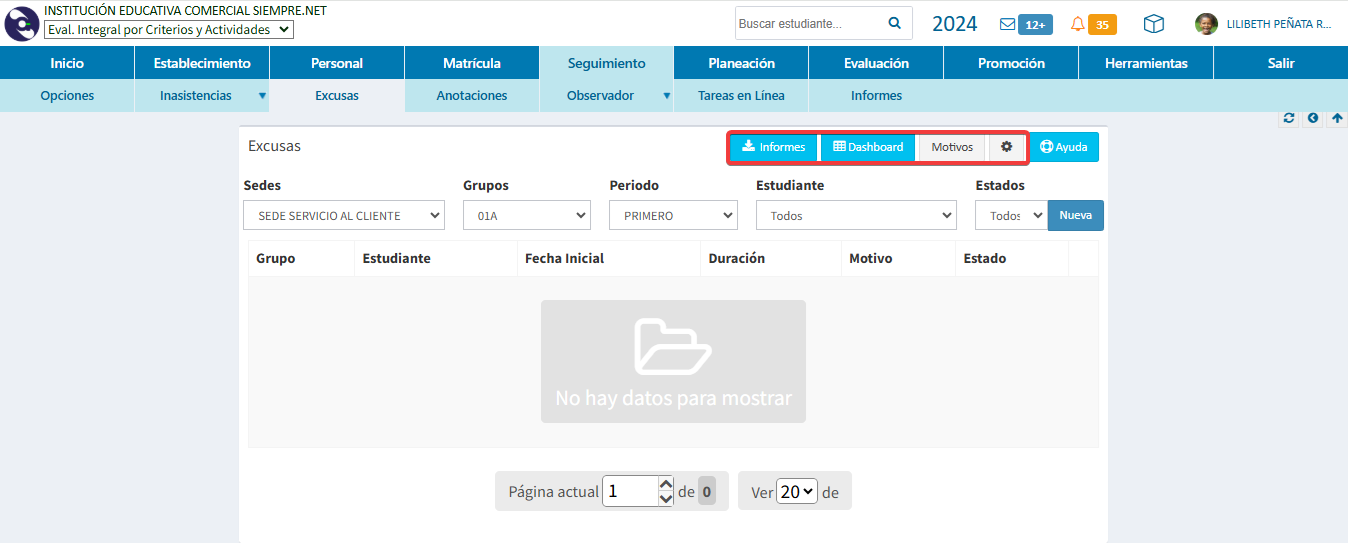Open the Estudiante dropdown showing Todos
This screenshot has height=543, width=1348.
point(856,215)
